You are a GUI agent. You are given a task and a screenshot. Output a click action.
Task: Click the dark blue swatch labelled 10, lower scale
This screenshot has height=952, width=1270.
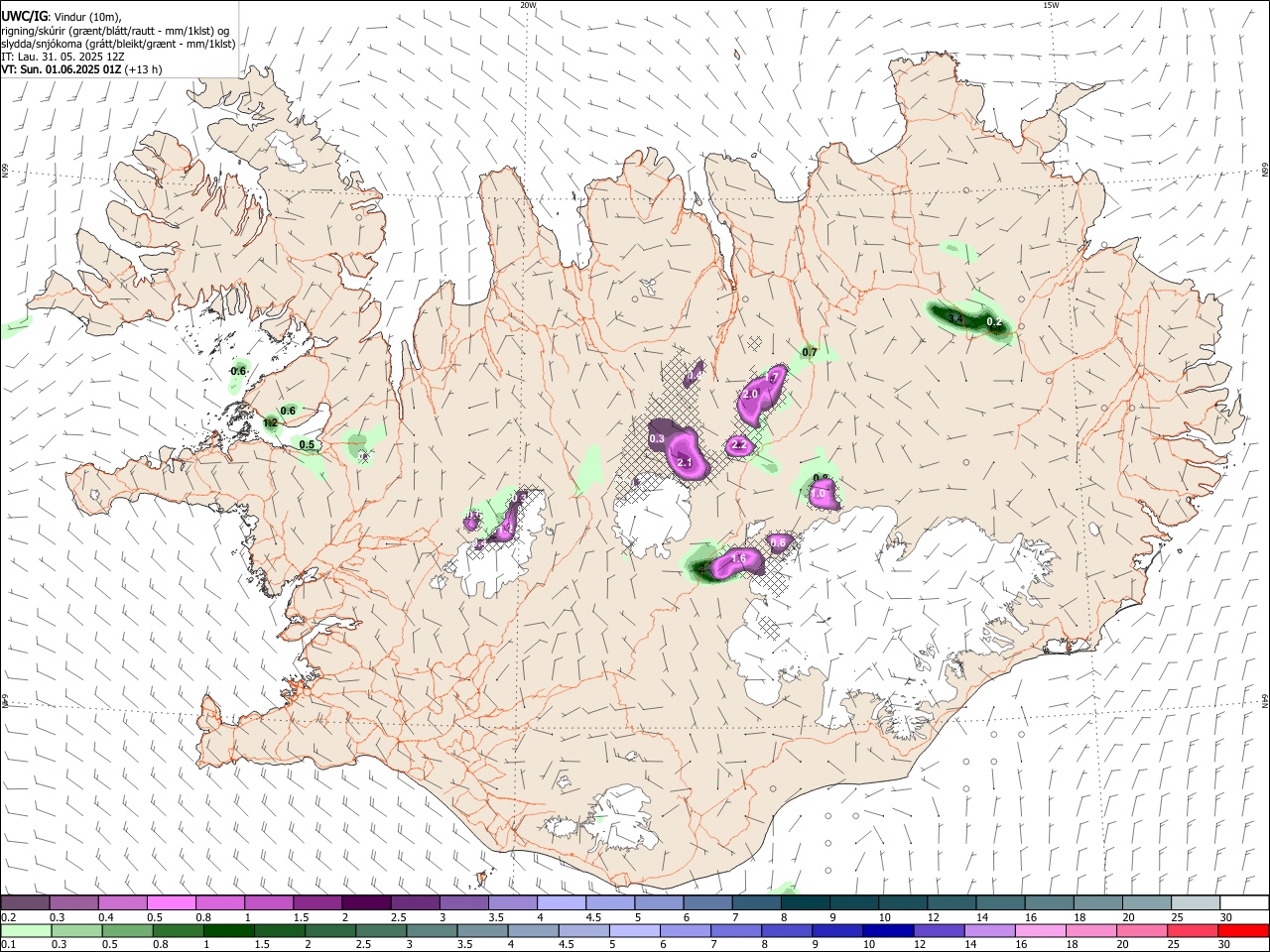coord(887,930)
